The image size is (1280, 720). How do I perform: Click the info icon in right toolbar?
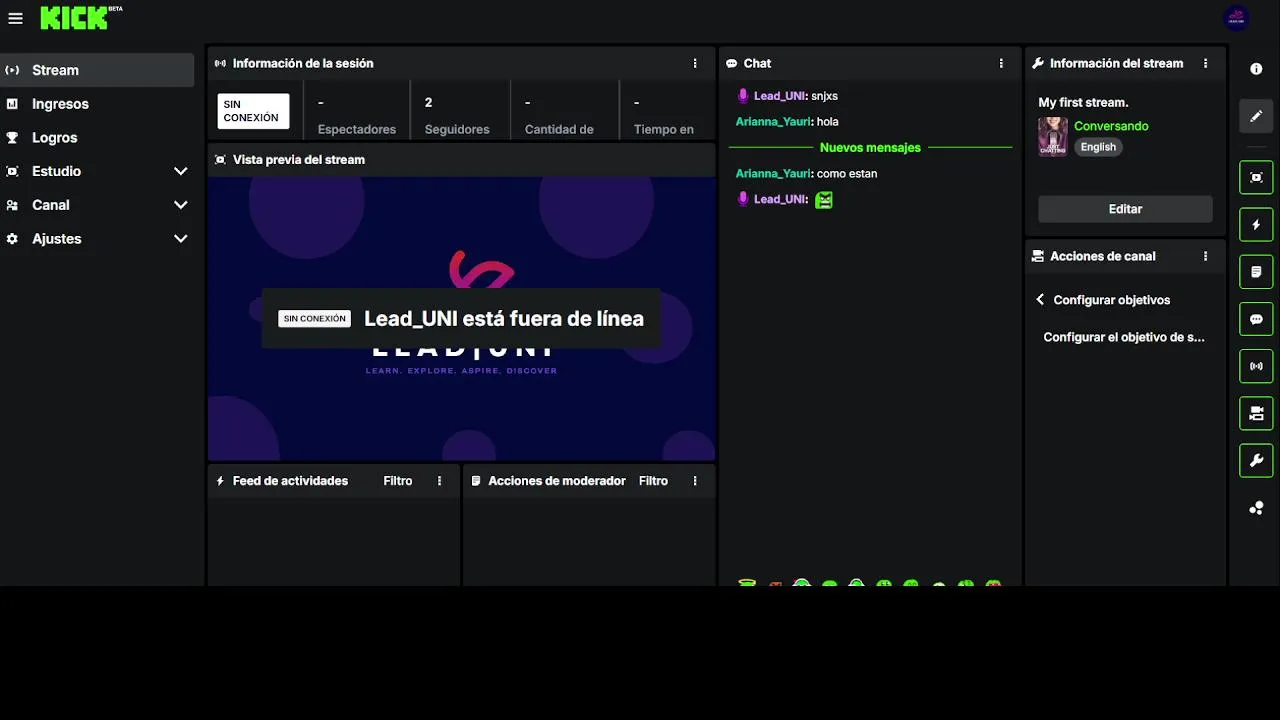pos(1257,69)
